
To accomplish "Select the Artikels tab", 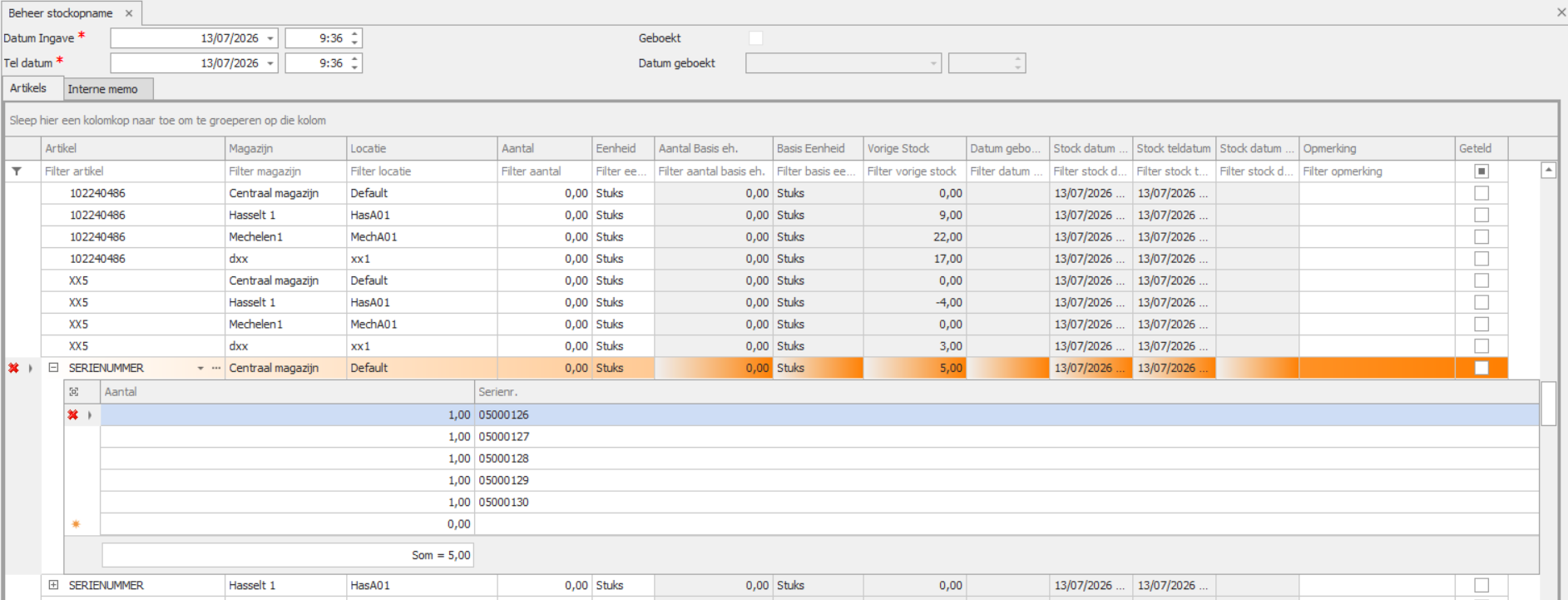I will coord(33,88).
